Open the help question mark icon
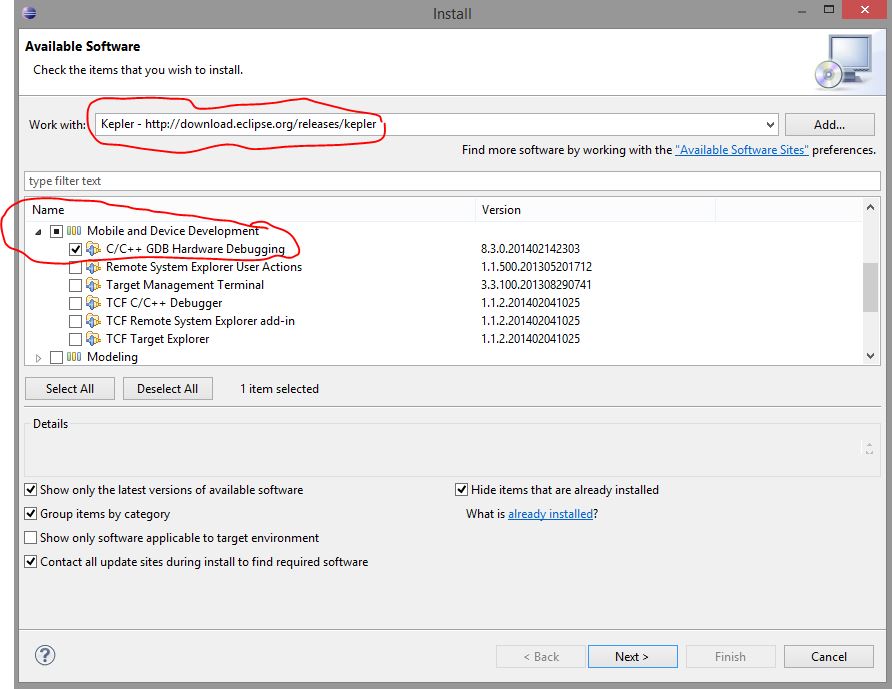 45,655
